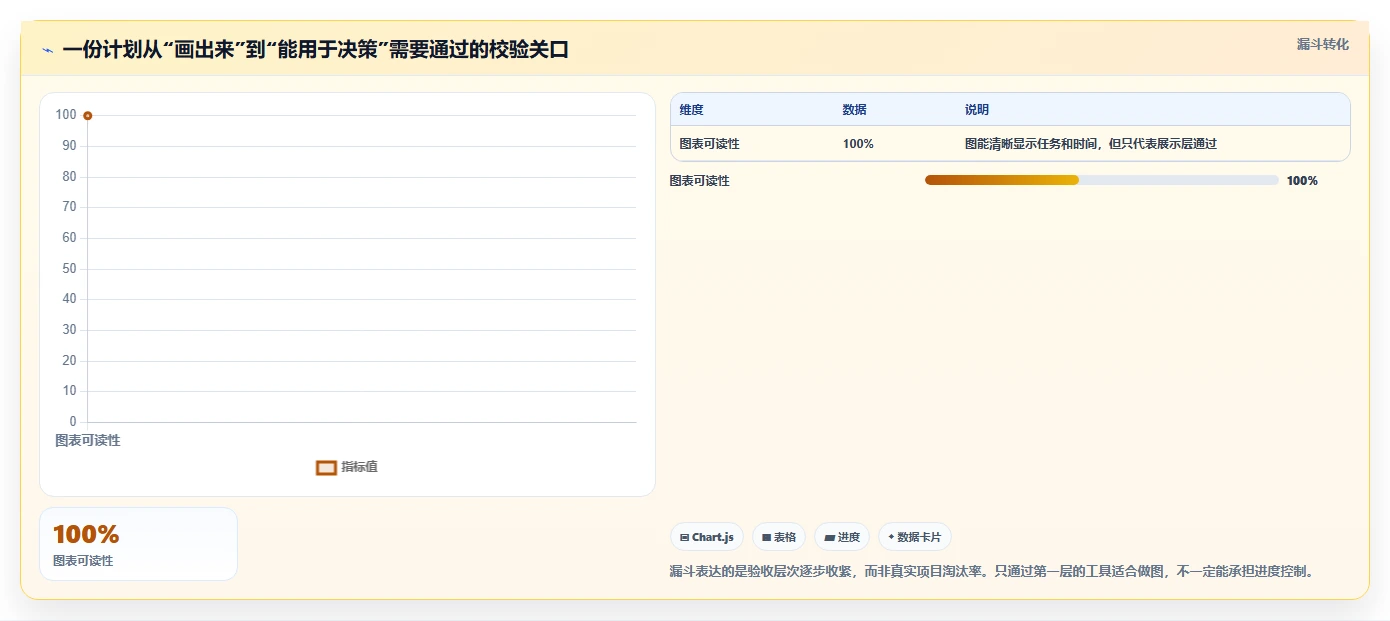Click the main title heading text
This screenshot has width=1390, height=621.
click(x=315, y=50)
